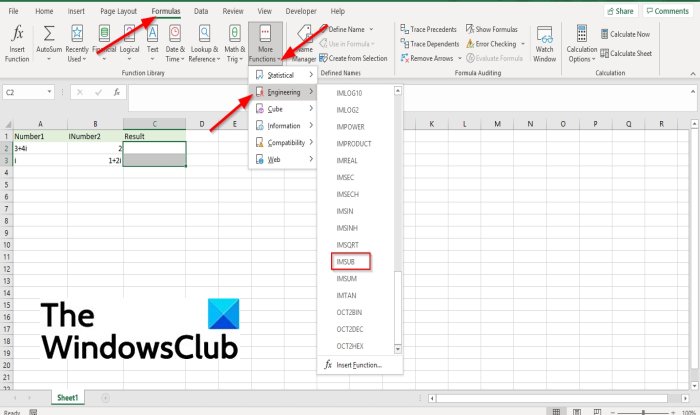Open the Watch Window

(544, 44)
